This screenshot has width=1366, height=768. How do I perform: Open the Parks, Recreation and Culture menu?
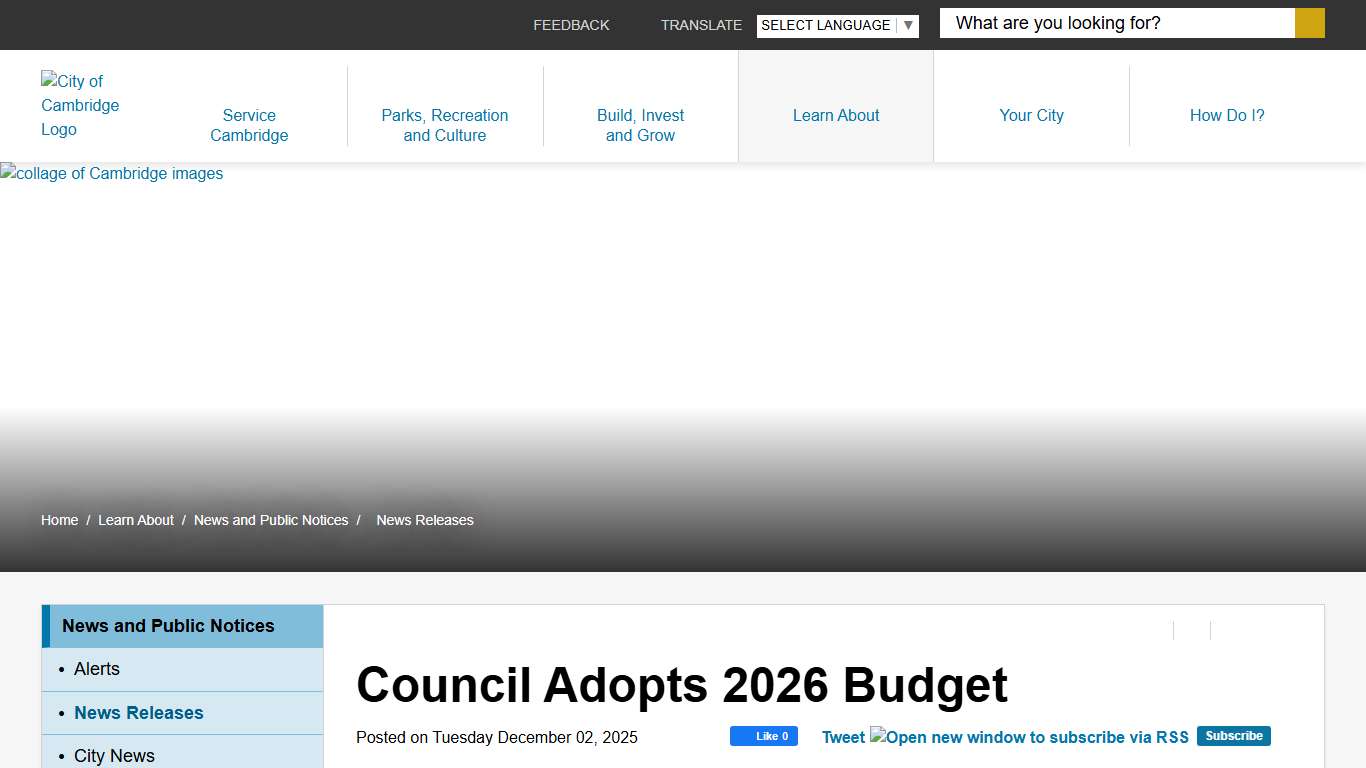(444, 125)
